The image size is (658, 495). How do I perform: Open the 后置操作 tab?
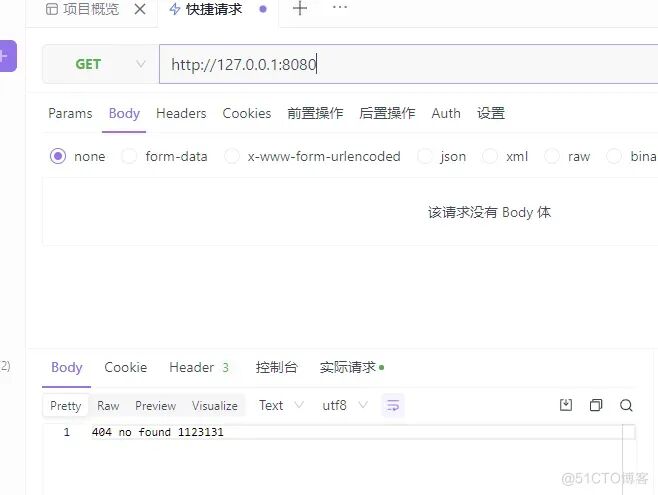387,113
